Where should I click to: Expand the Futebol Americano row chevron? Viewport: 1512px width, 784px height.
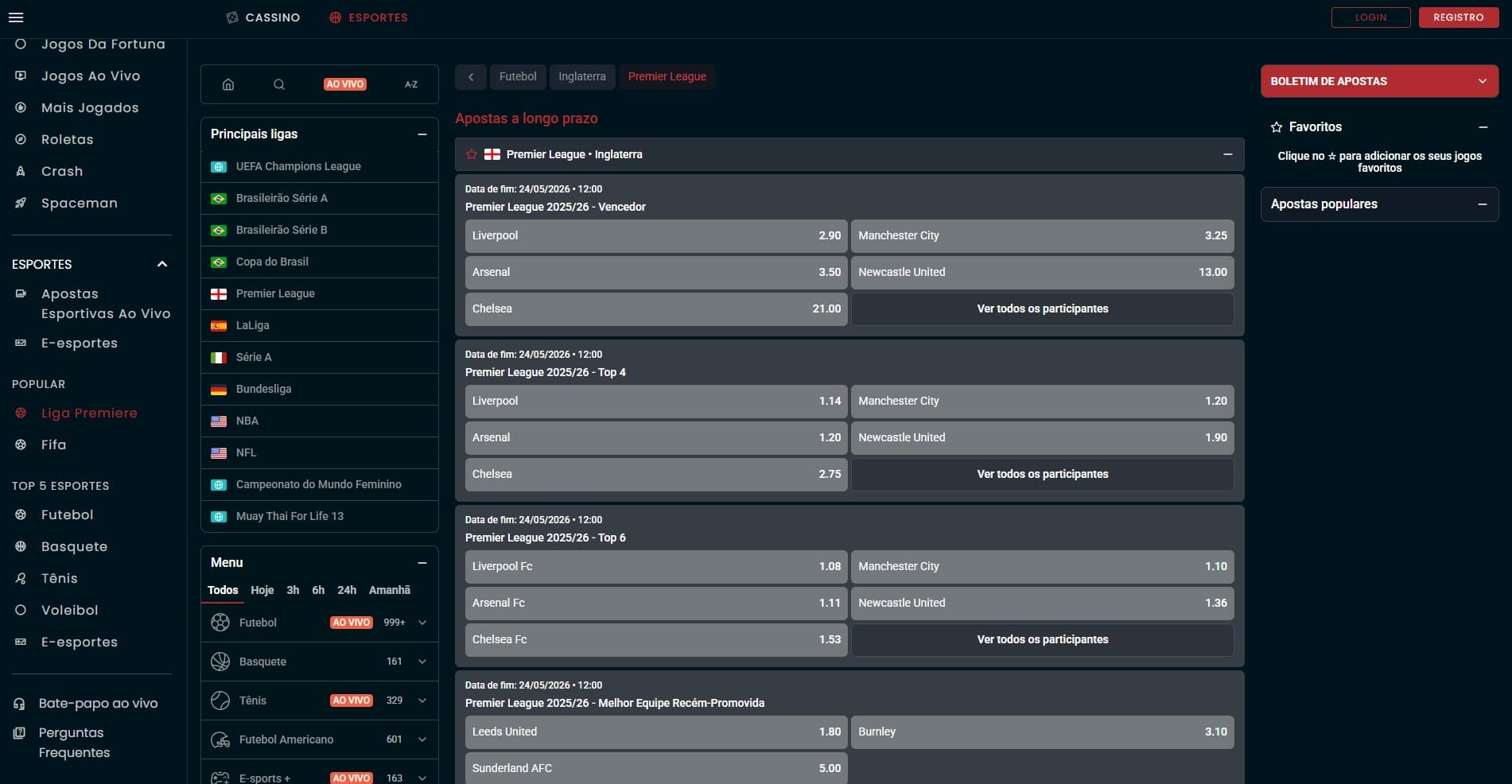422,739
